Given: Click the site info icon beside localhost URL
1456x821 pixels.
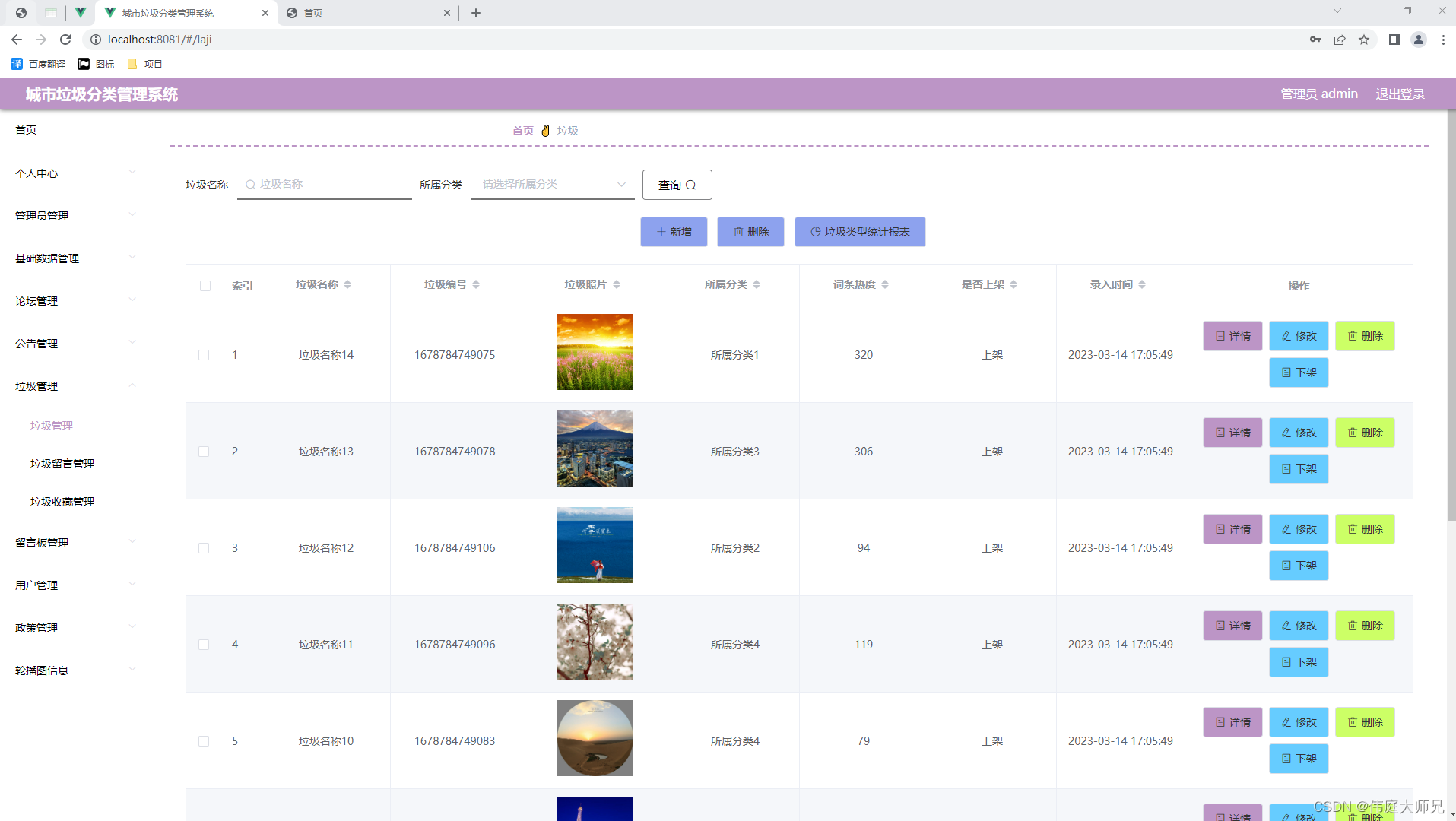Looking at the screenshot, I should pyautogui.click(x=96, y=40).
